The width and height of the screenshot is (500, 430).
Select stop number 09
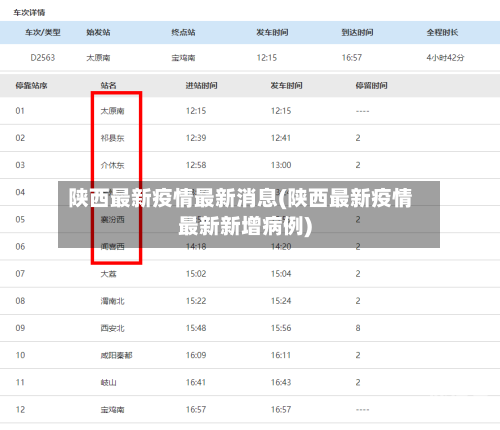pyautogui.click(x=20, y=328)
